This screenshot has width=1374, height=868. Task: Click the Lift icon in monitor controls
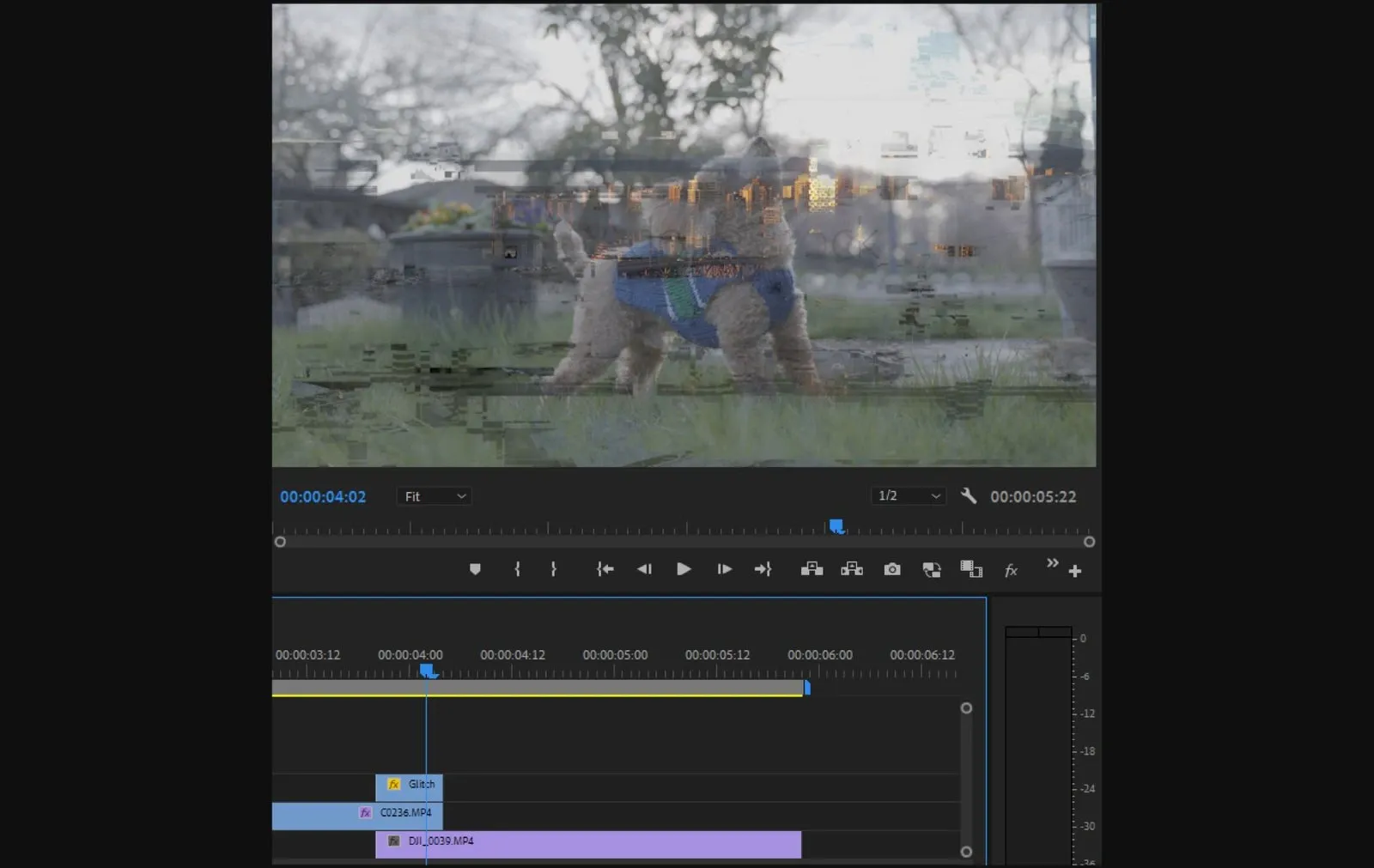(812, 569)
